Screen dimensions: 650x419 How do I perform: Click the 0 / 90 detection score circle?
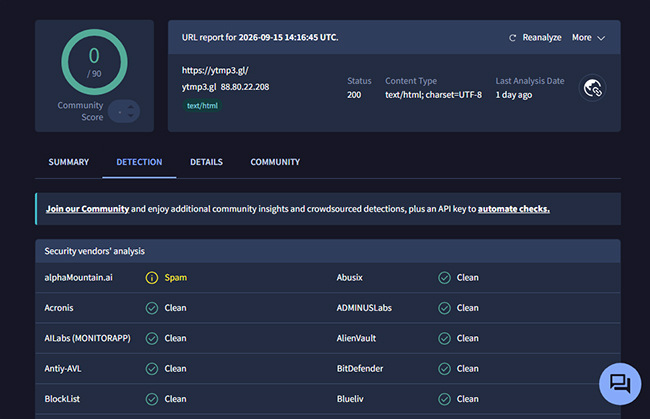[x=94, y=62]
